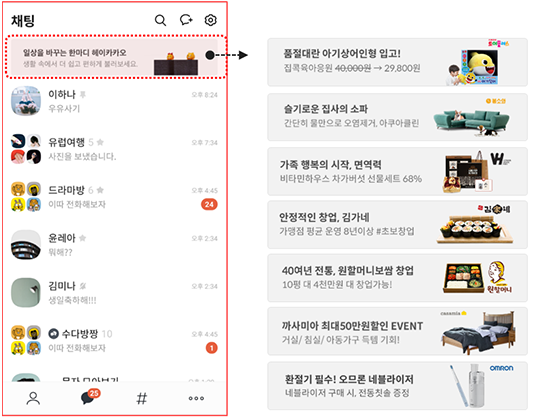Click the 24 unread badge on 드라마방

click(x=209, y=204)
